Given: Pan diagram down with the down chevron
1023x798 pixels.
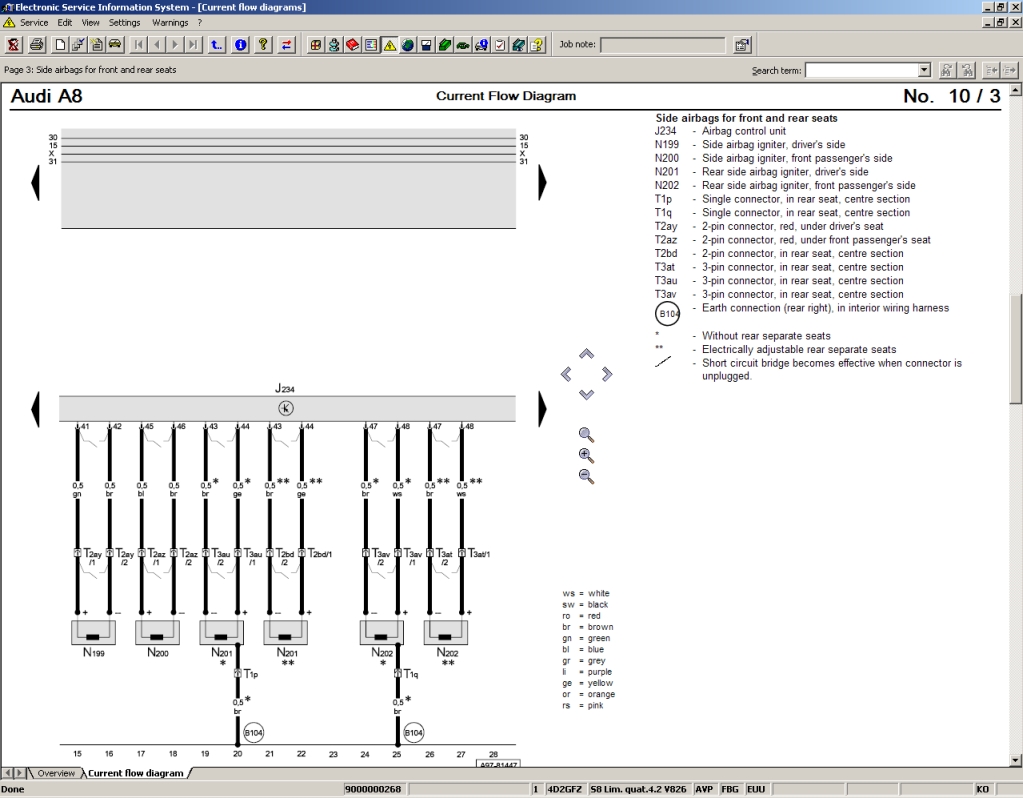Looking at the screenshot, I should [587, 394].
